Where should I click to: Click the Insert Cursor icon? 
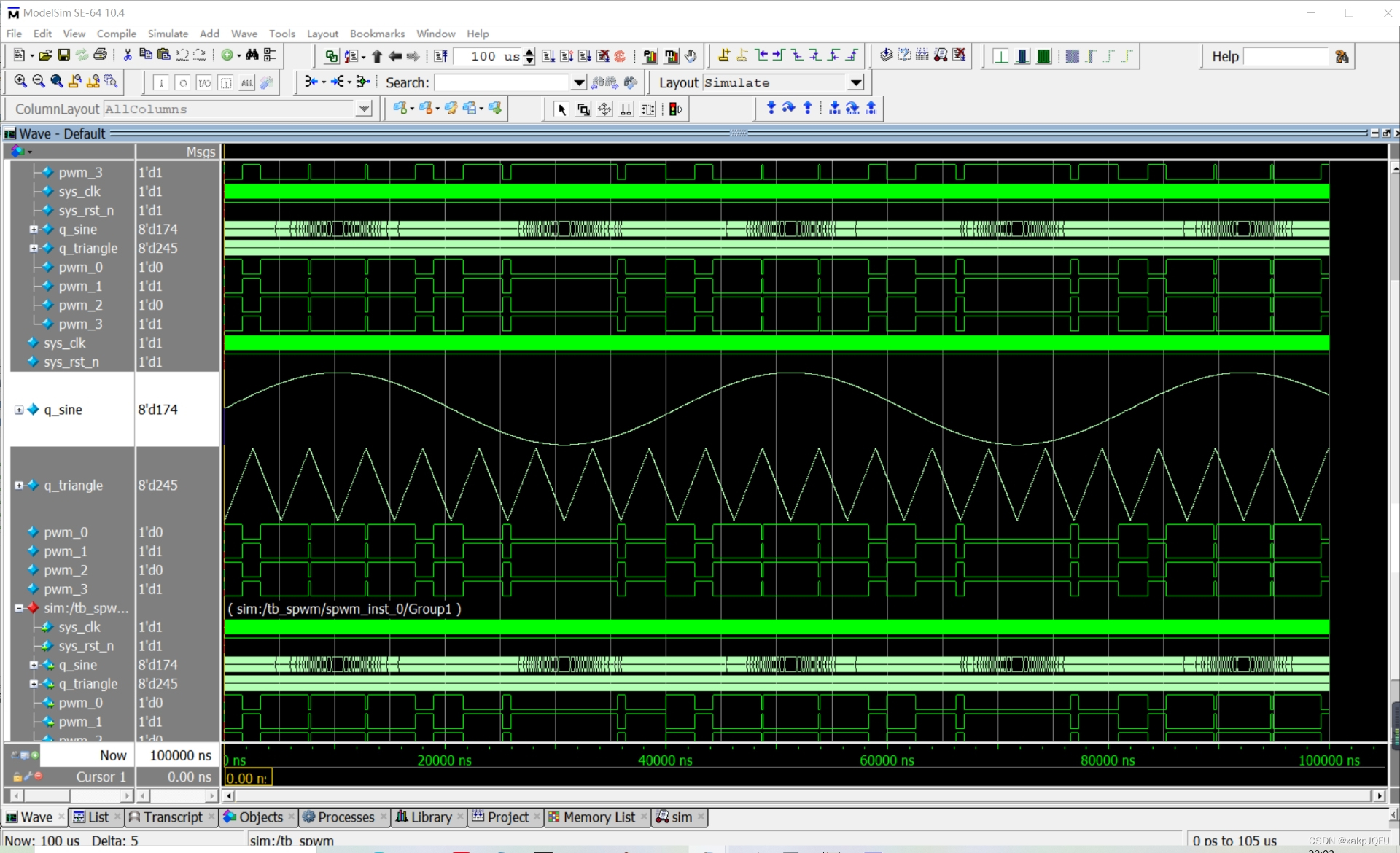tap(724, 55)
